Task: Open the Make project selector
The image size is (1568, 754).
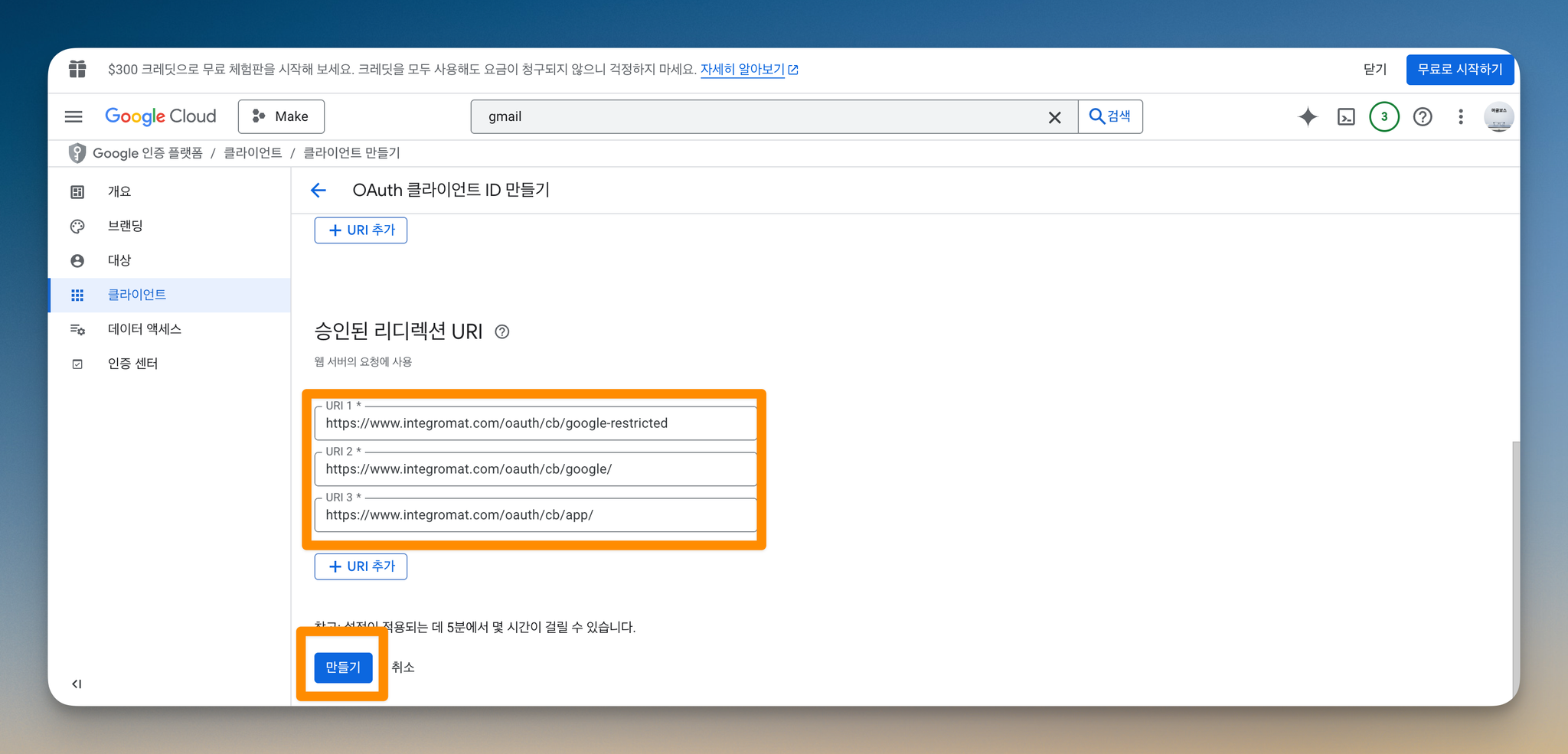Action: coord(281,116)
